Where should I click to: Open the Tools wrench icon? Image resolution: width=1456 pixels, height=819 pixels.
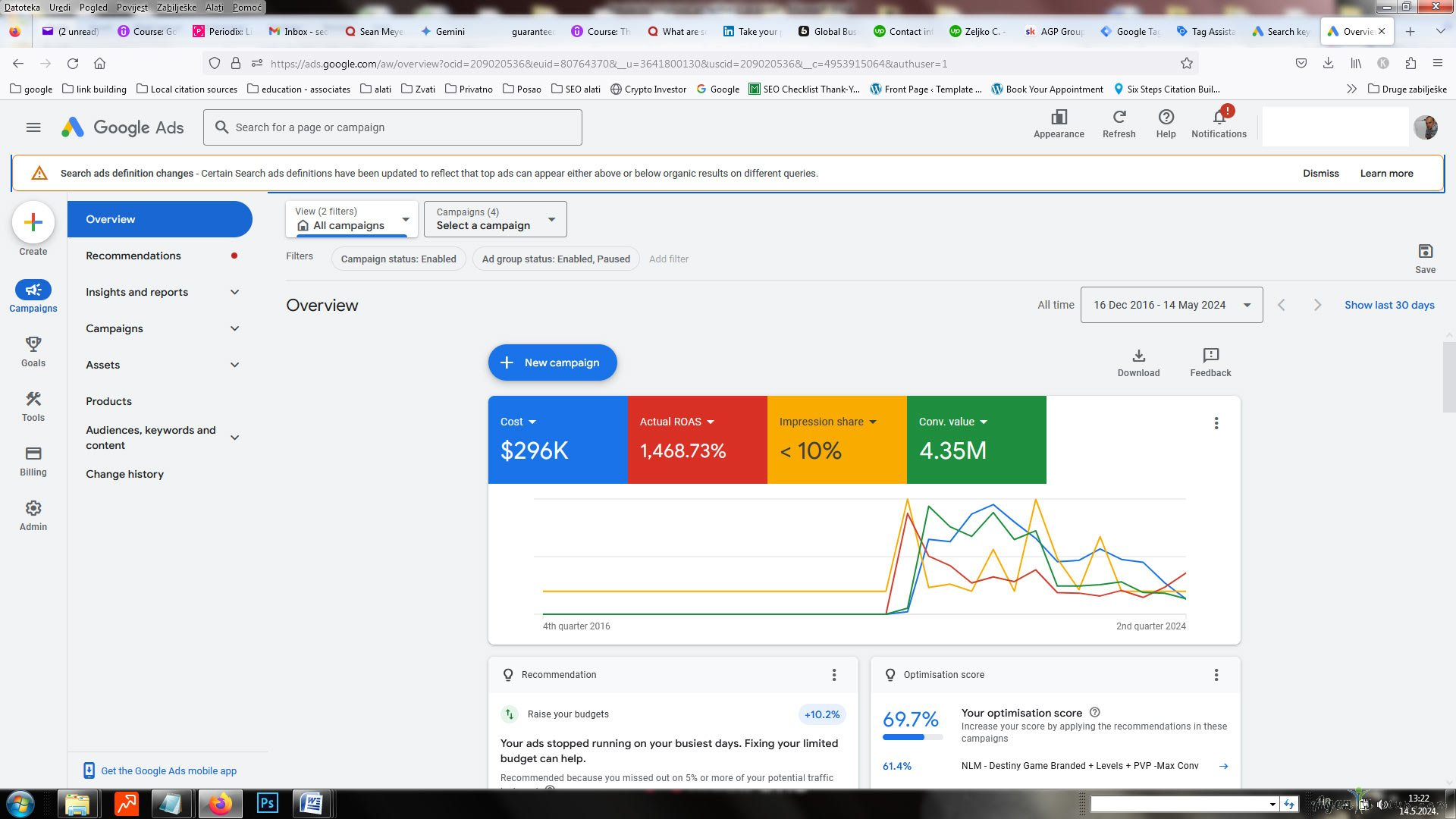tap(33, 400)
